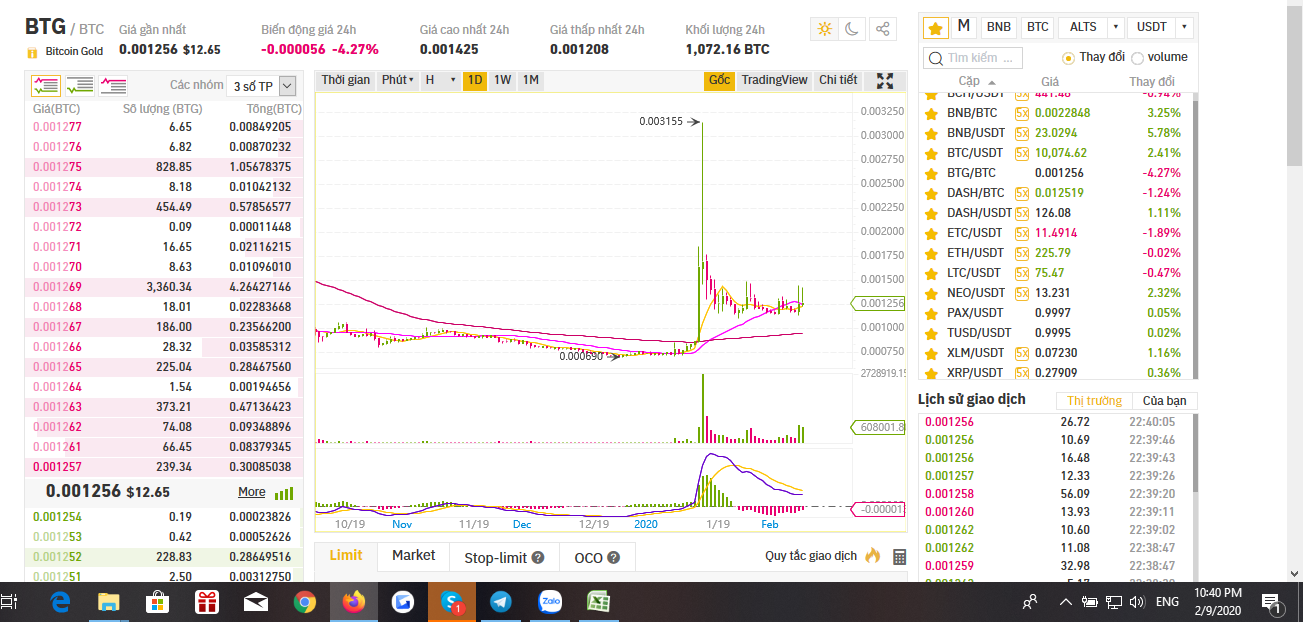
Task: Unfavorite the ETH/USDT star
Action: click(x=932, y=253)
